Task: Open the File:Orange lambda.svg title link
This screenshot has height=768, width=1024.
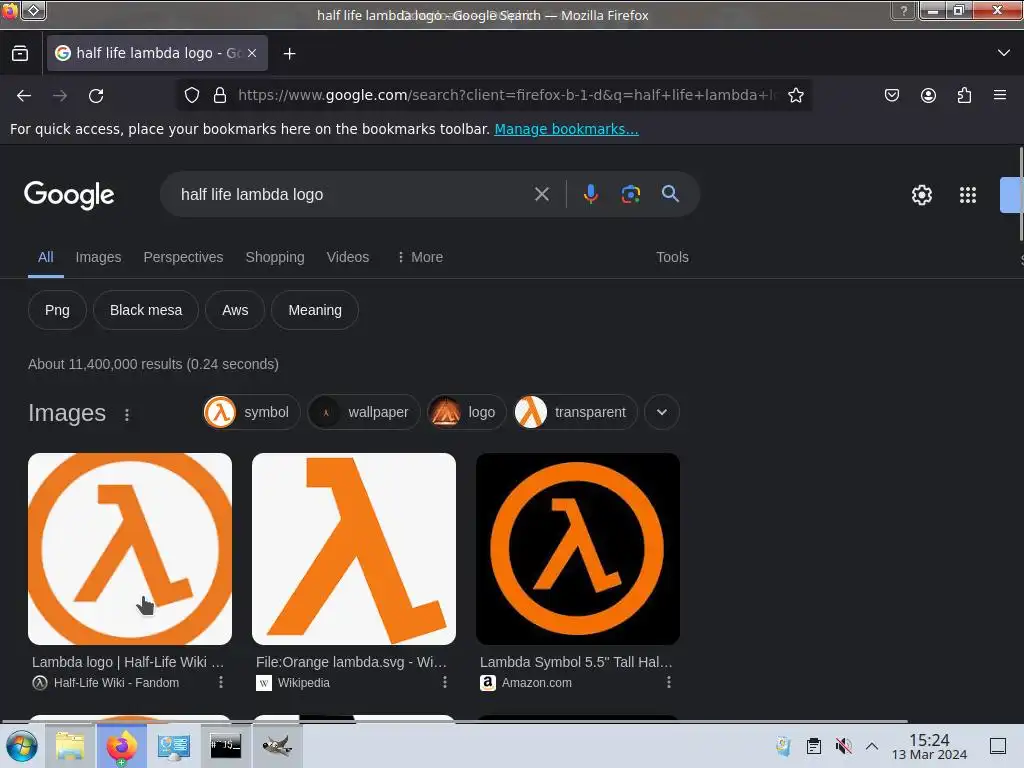Action: (351, 662)
